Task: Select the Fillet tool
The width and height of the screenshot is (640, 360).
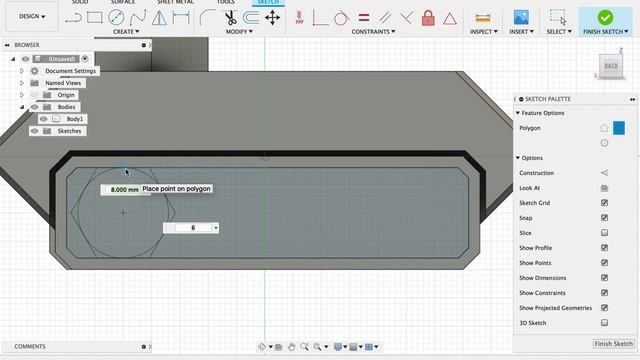Action: tap(207, 18)
